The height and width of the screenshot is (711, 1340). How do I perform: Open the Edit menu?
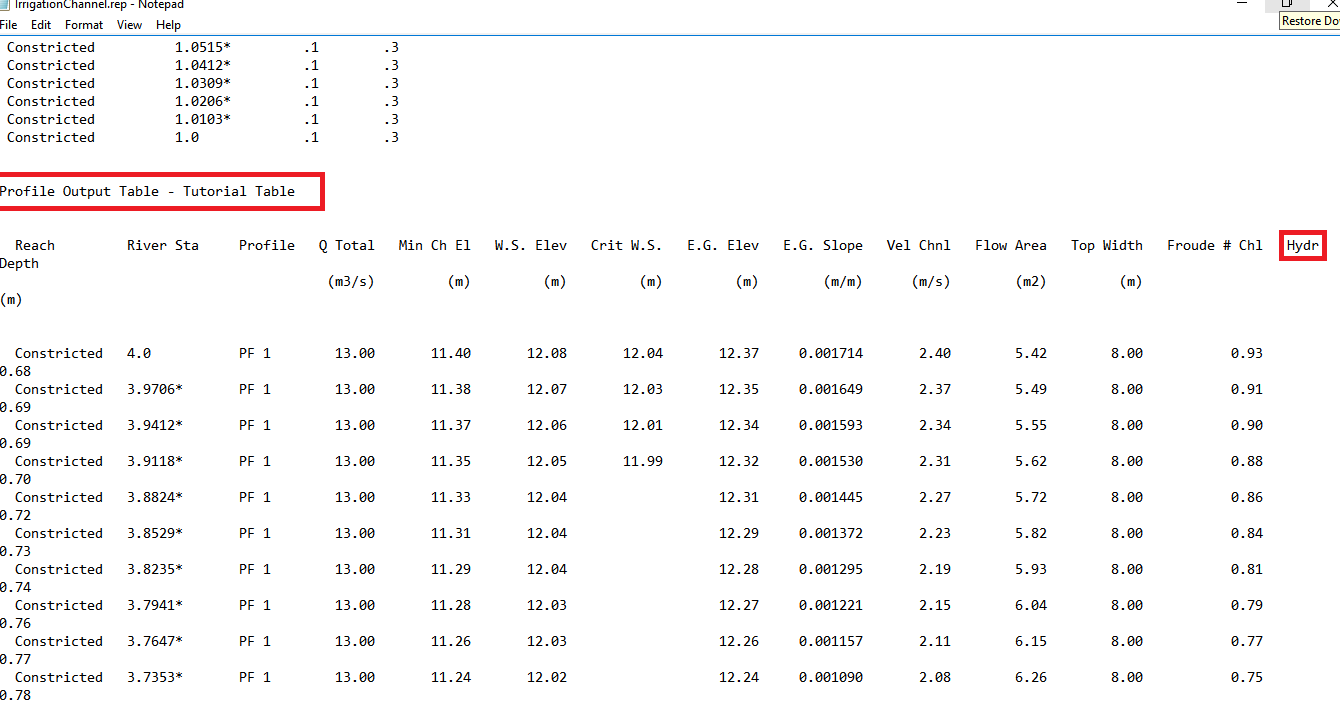(x=41, y=25)
